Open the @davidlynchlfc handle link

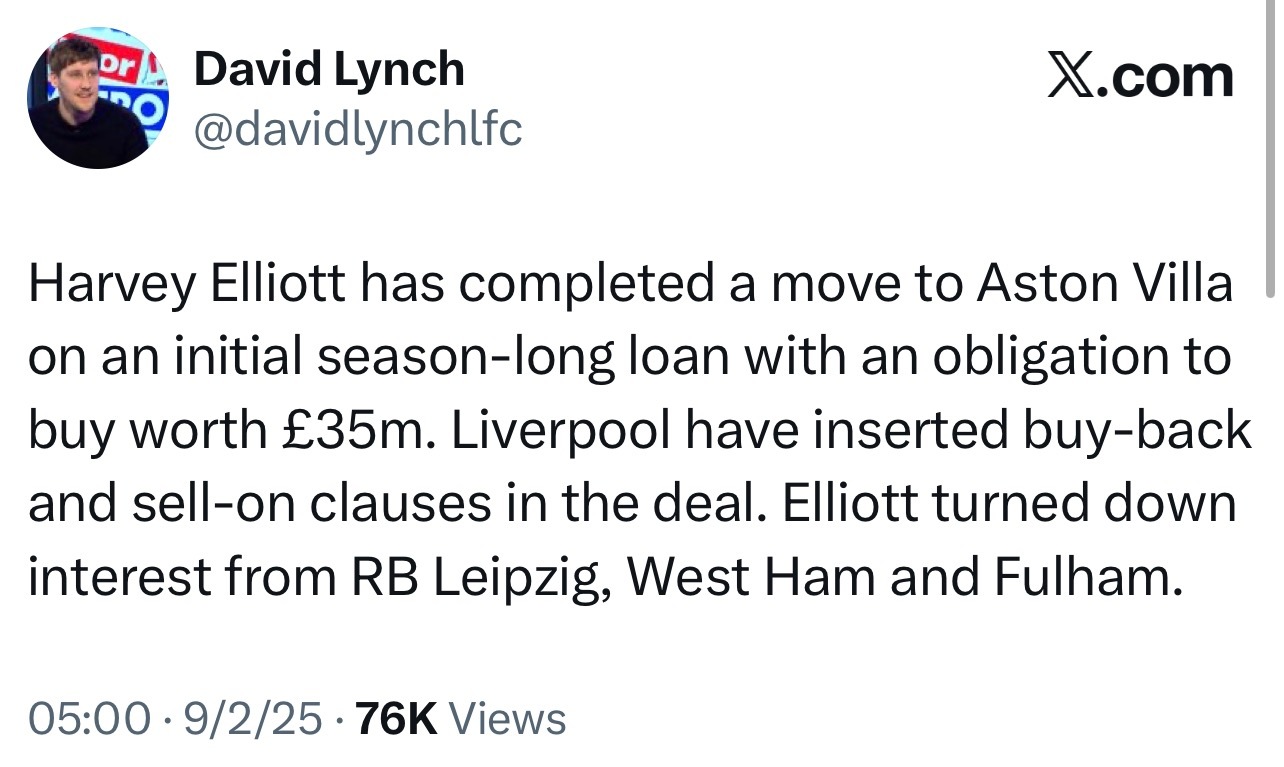(x=357, y=129)
